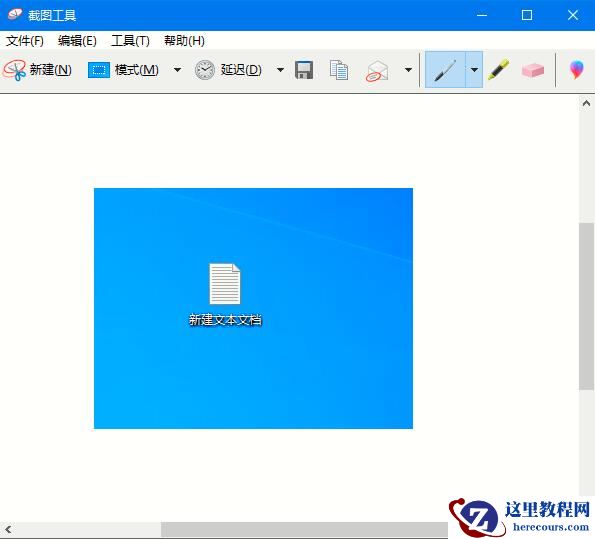Click the horizontal scrollbar left arrow

(8, 529)
